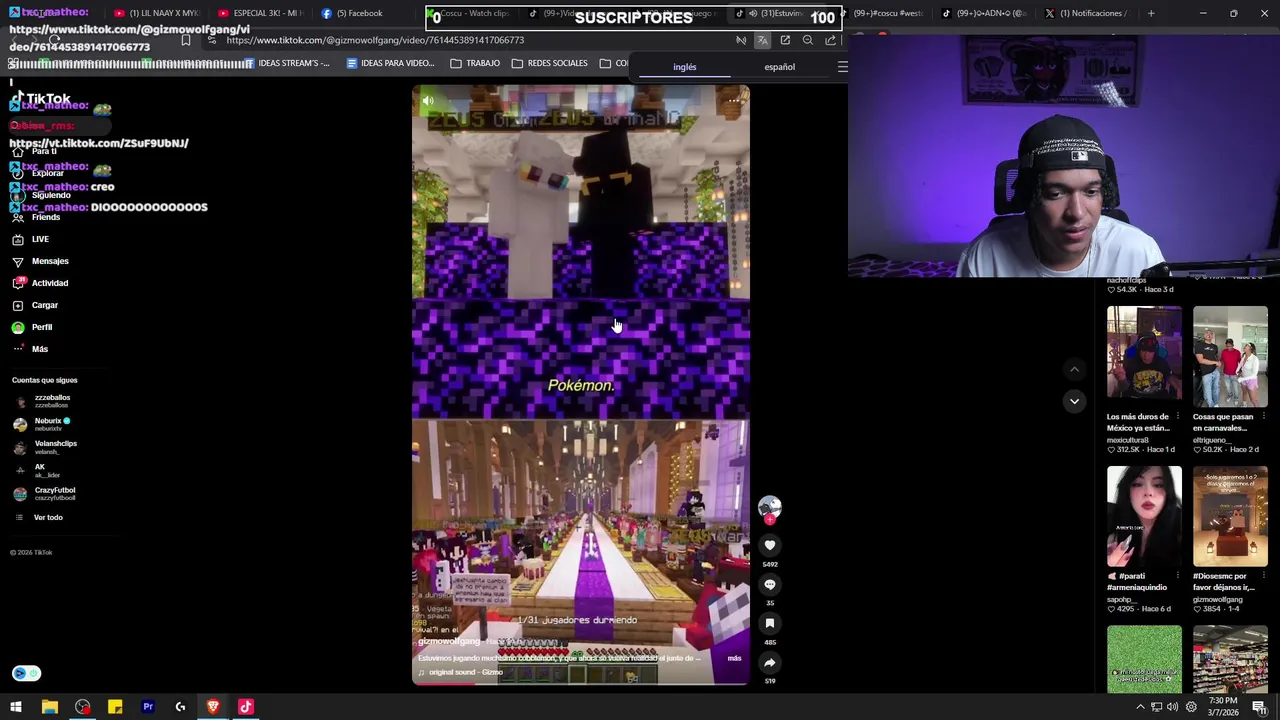The image size is (1280, 720).
Task: Open the Windows notification center icon
Action: point(1259,707)
